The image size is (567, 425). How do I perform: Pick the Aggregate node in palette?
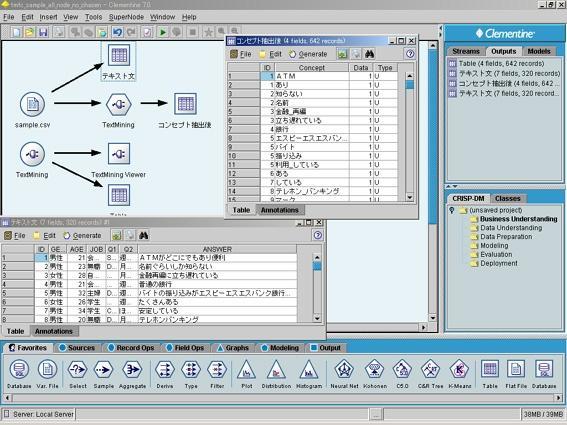point(132,370)
